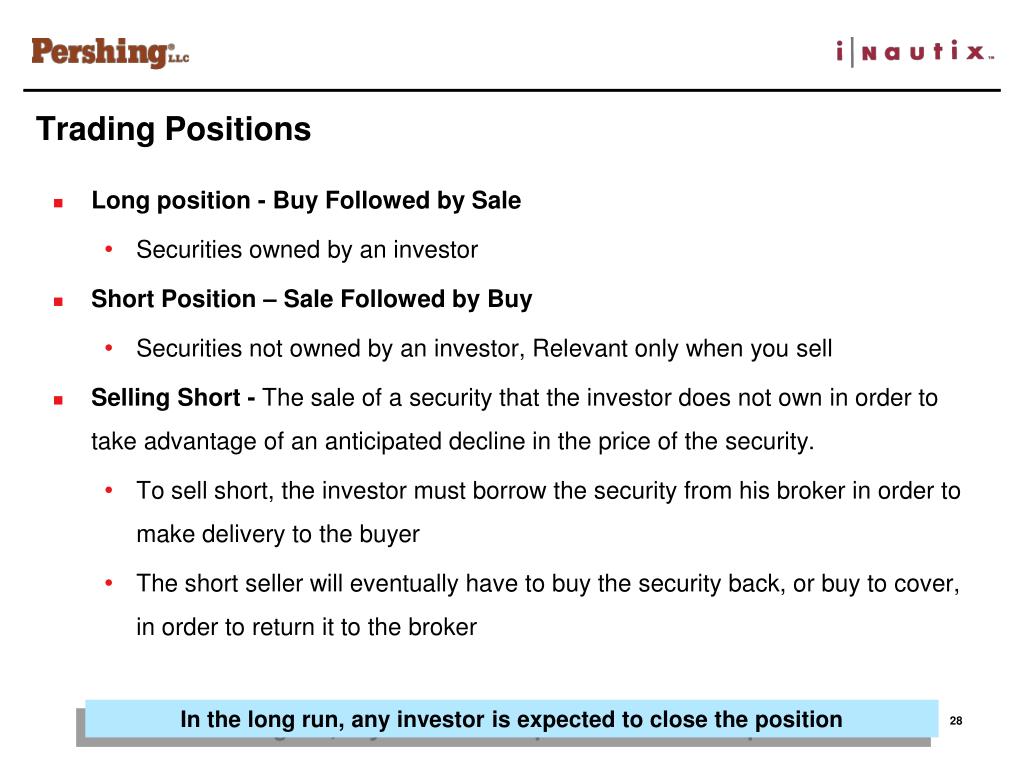Click the Pershing LLC logo
Image resolution: width=1024 pixels, height=768 pixels.
110,52
